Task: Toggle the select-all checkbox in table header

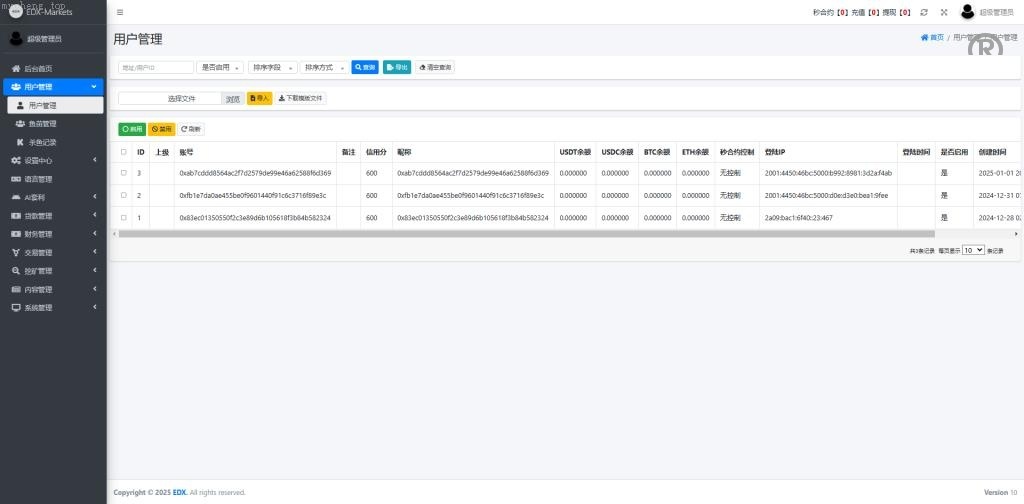Action: [124, 152]
